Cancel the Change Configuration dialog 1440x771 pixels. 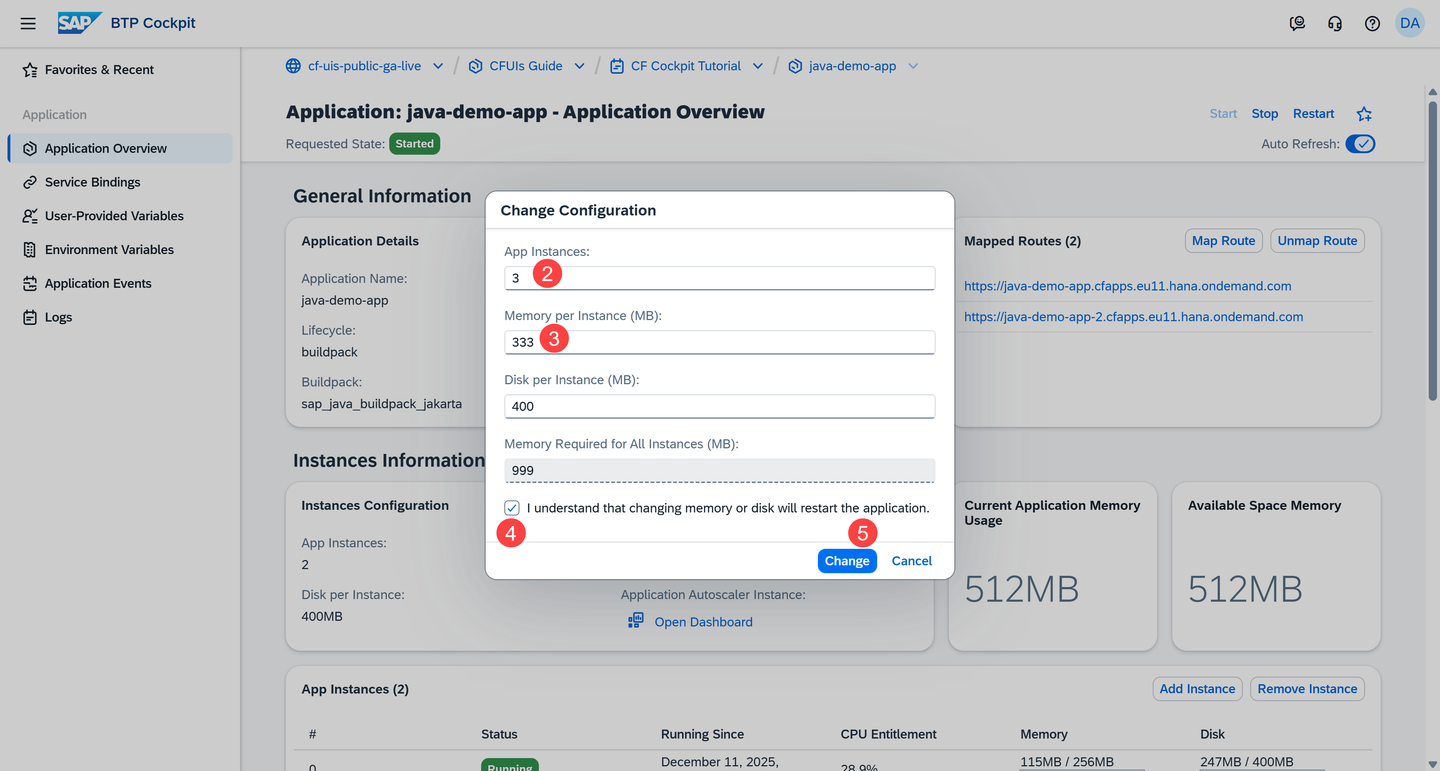point(912,561)
